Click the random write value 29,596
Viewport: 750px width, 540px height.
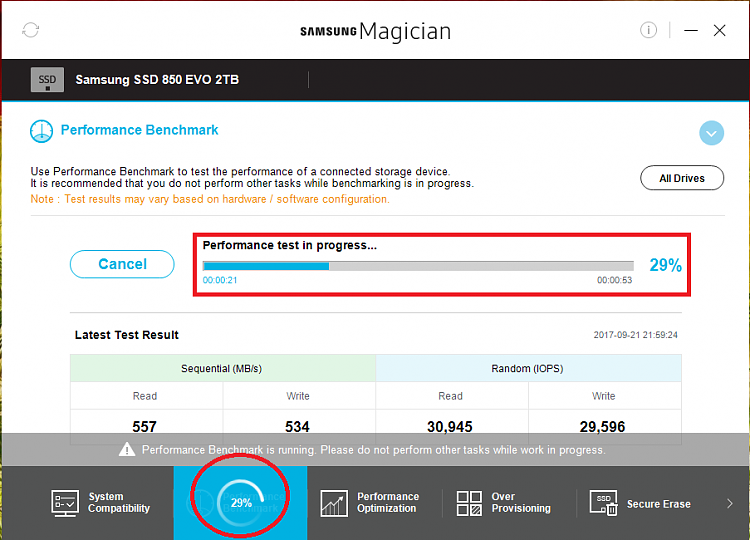point(602,426)
